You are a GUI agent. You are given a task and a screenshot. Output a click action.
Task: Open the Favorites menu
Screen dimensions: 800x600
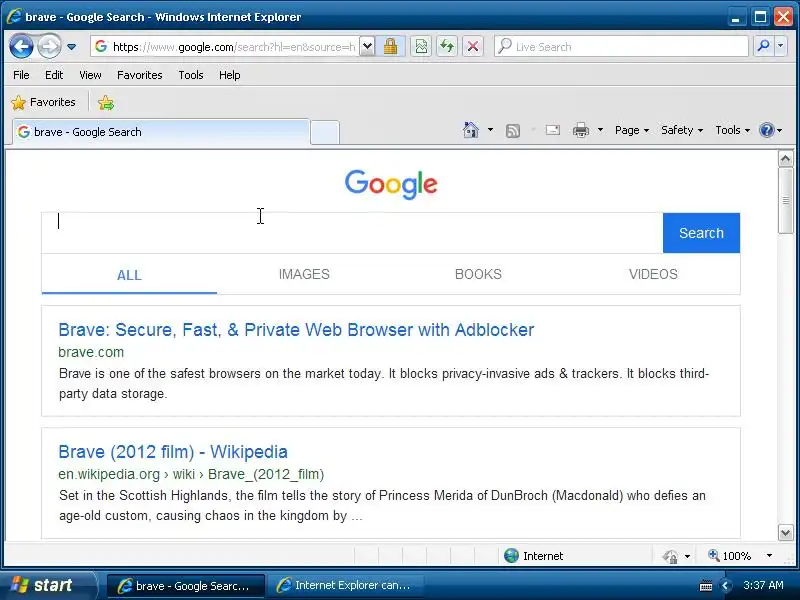(x=139, y=75)
